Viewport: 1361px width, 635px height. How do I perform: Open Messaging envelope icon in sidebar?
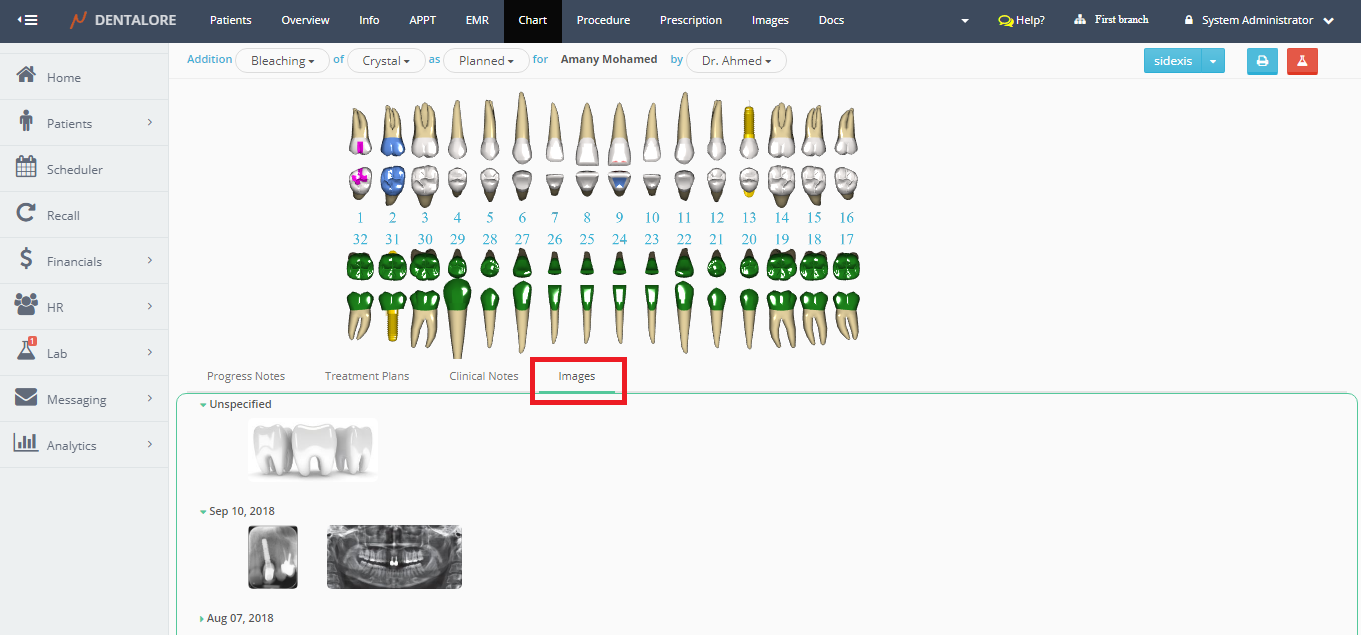pos(26,398)
